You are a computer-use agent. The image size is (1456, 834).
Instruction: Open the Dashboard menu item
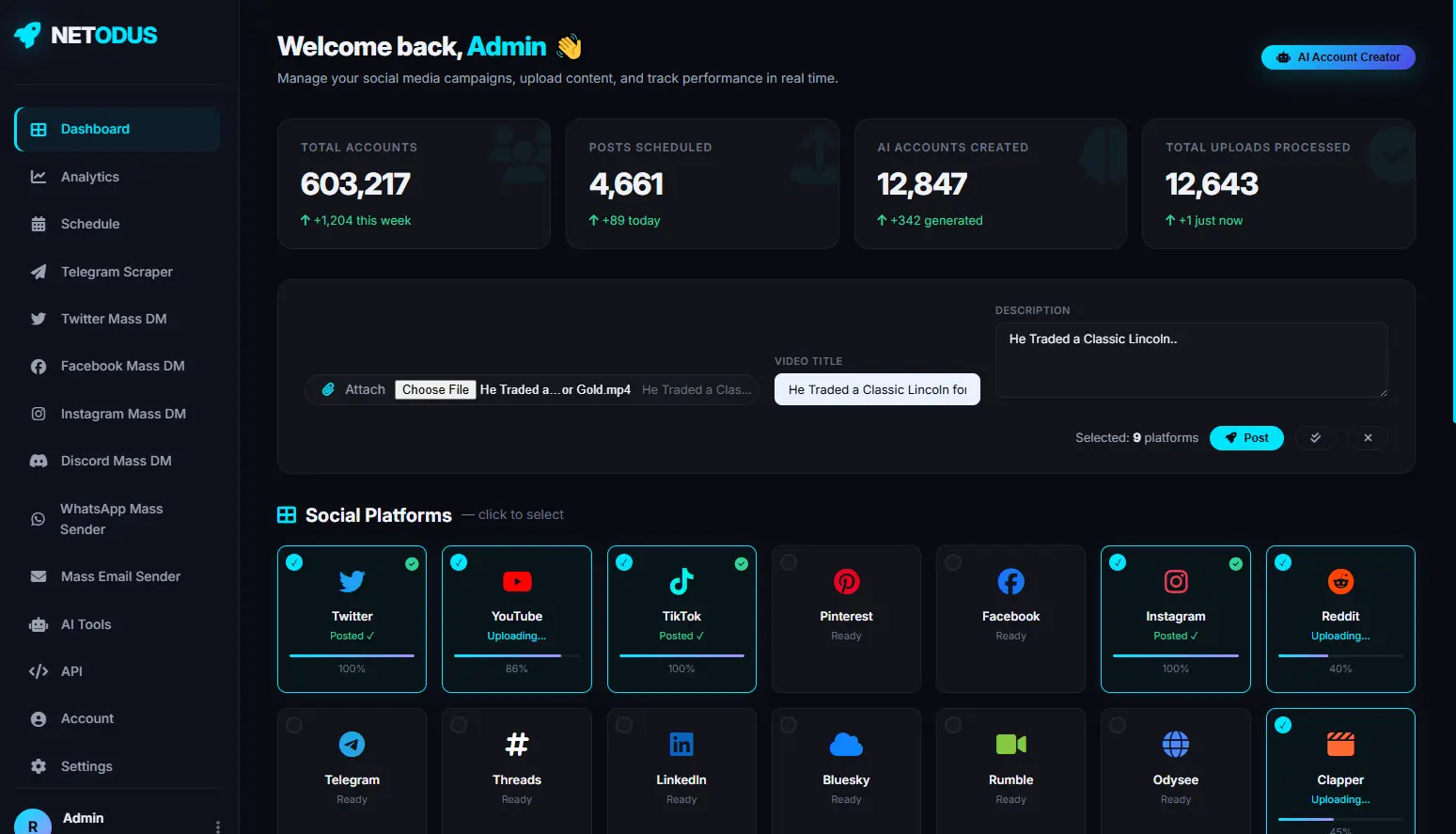117,129
